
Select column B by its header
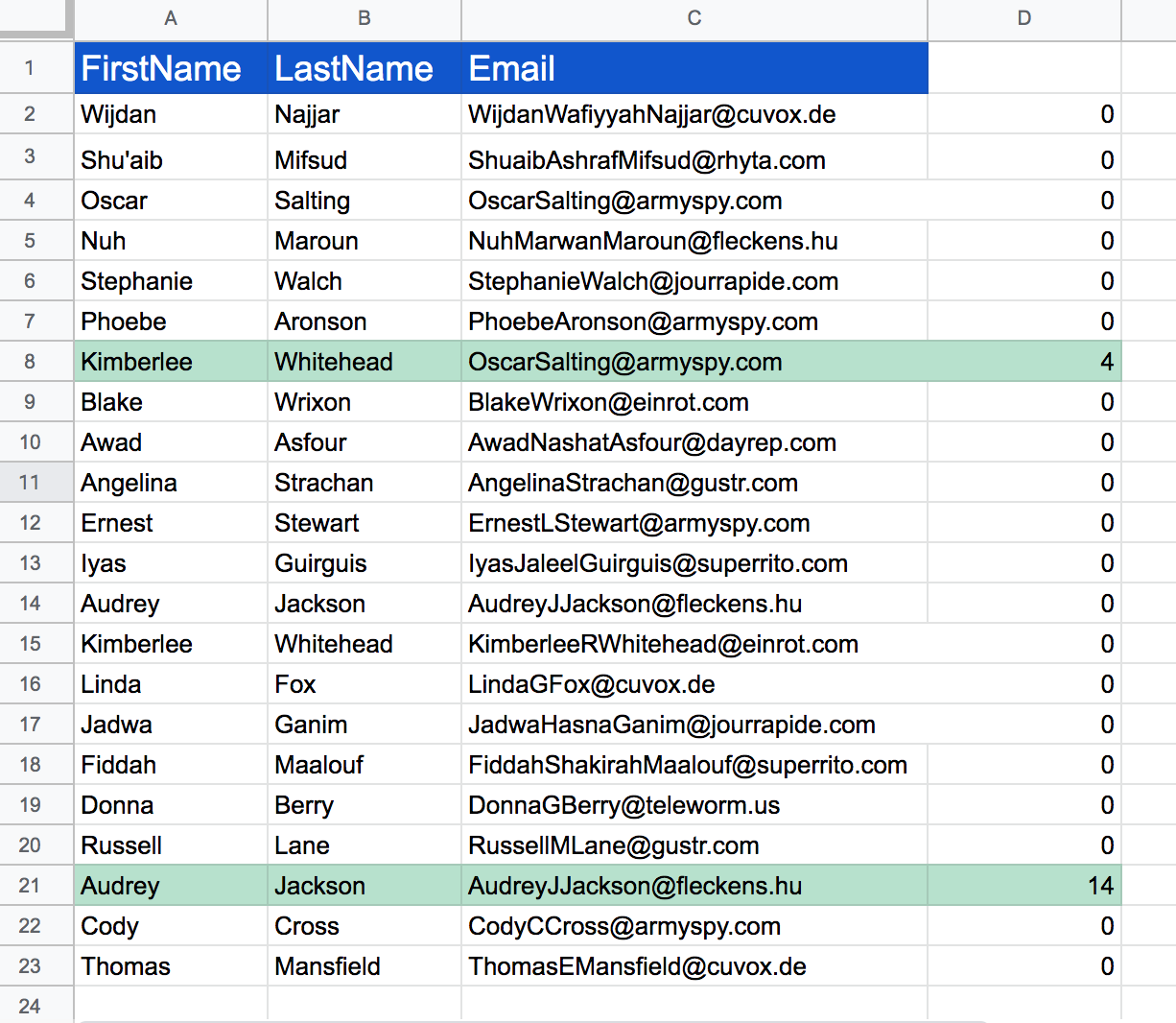pos(365,19)
